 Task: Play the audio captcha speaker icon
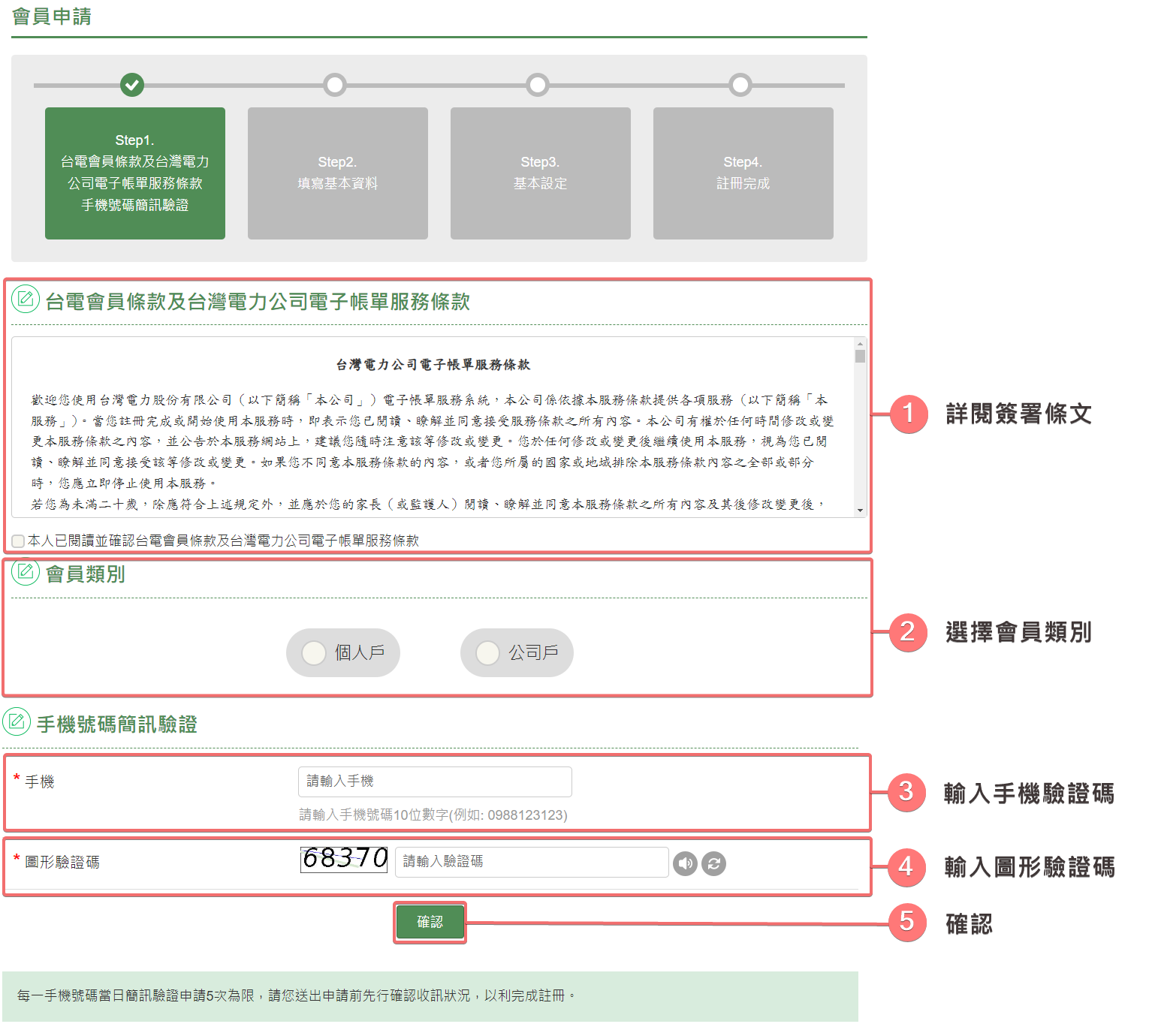[685, 863]
